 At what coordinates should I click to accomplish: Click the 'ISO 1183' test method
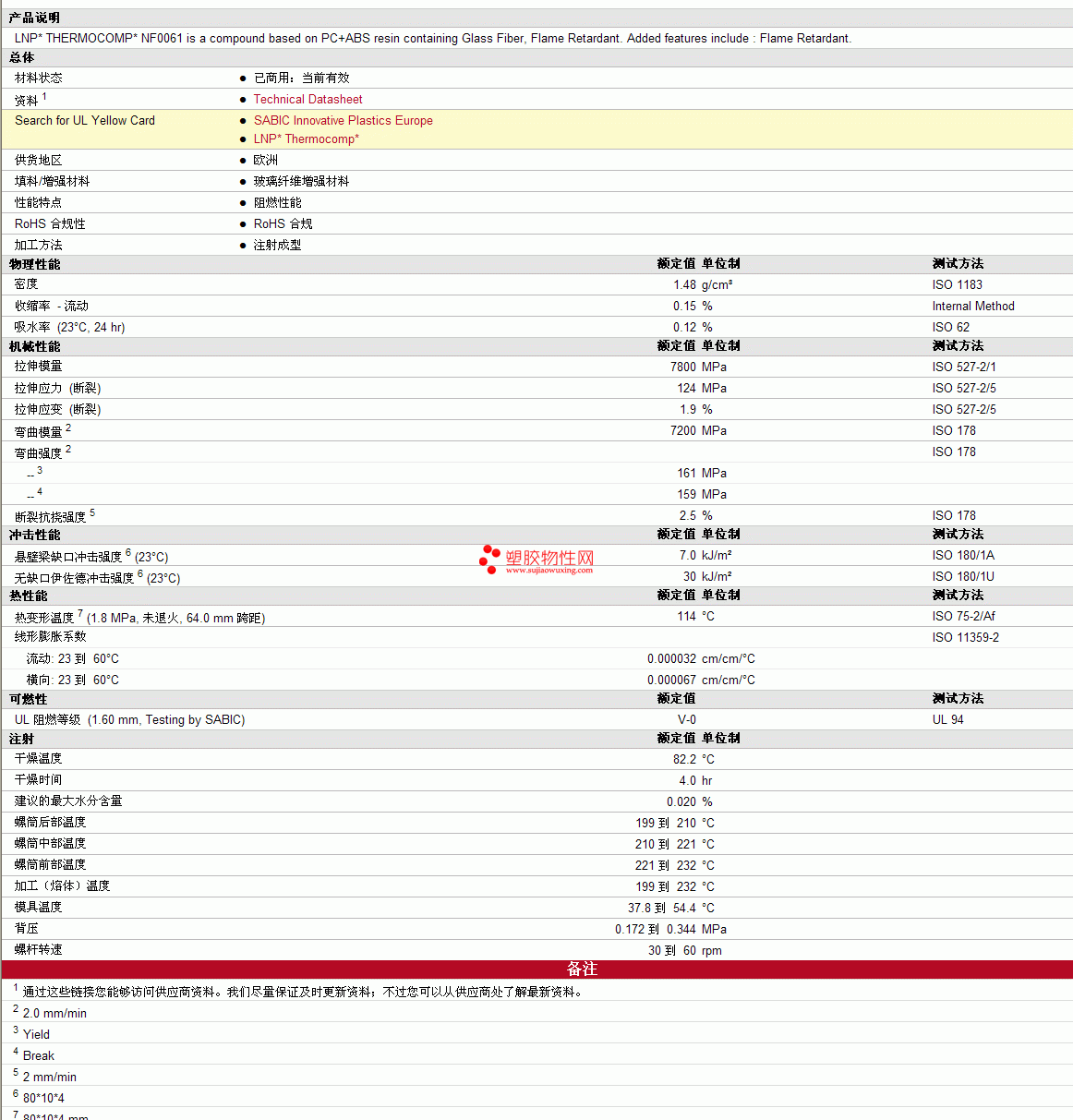click(957, 285)
